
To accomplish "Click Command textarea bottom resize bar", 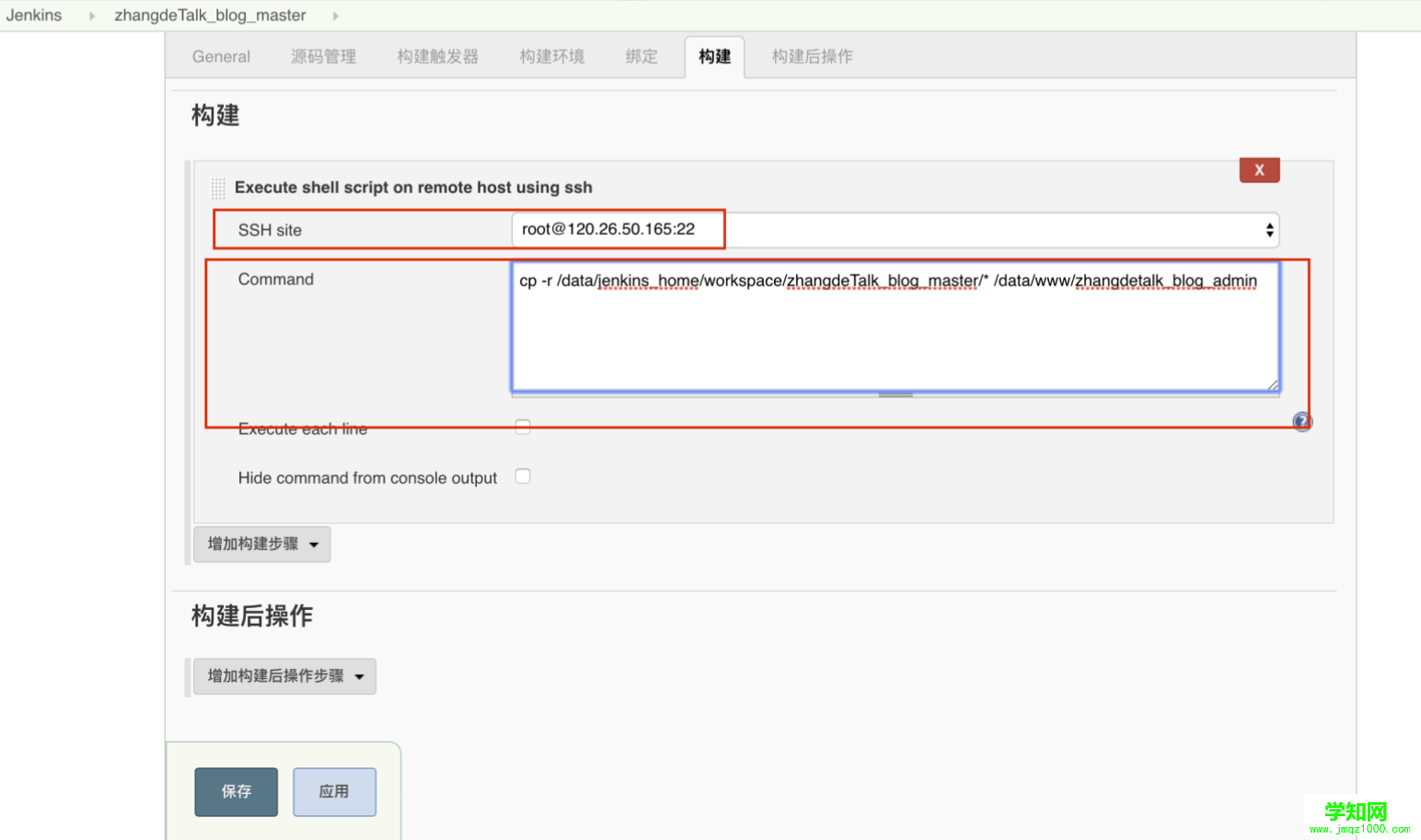I will click(895, 395).
